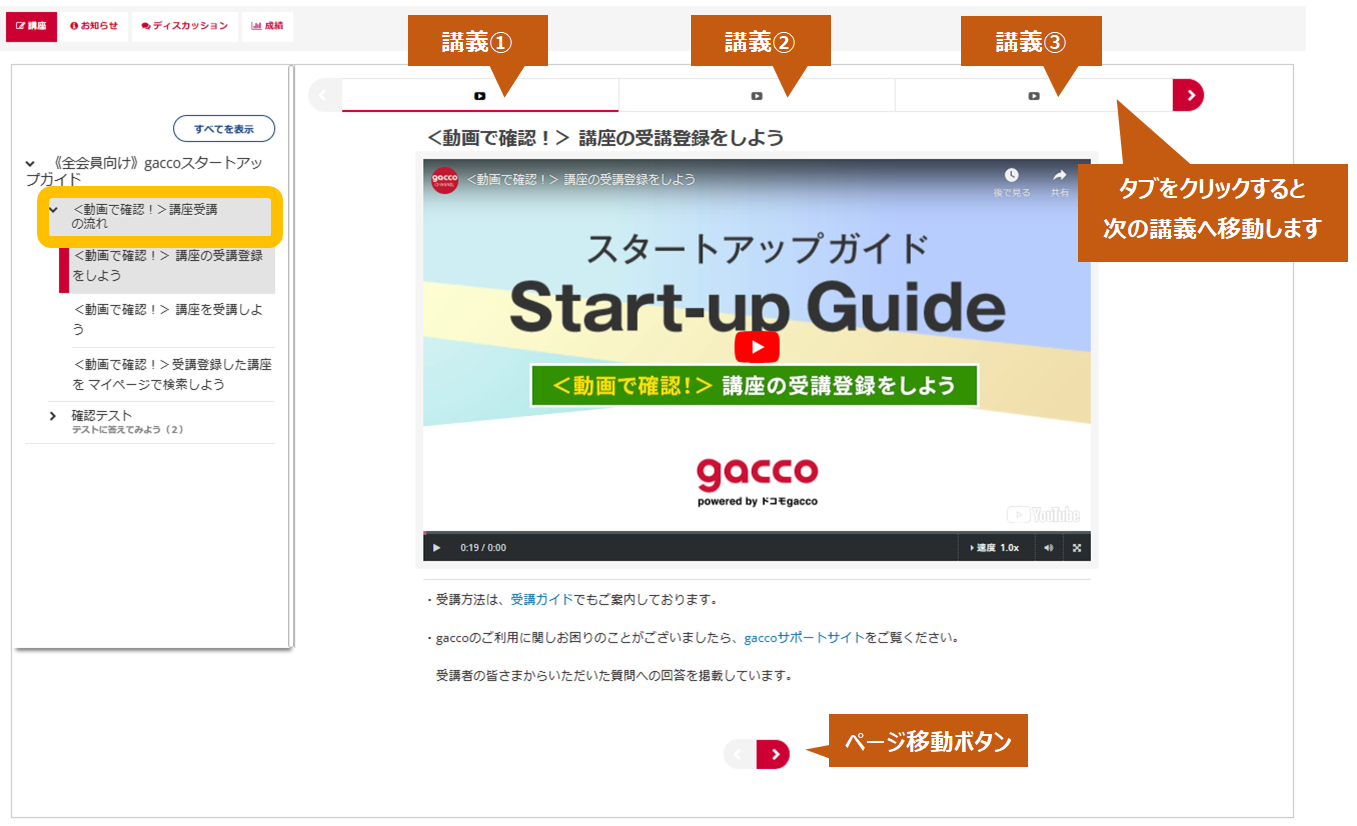Collapse the 講座受講の流れ subsection chevron
The width and height of the screenshot is (1357, 826).
coord(54,210)
